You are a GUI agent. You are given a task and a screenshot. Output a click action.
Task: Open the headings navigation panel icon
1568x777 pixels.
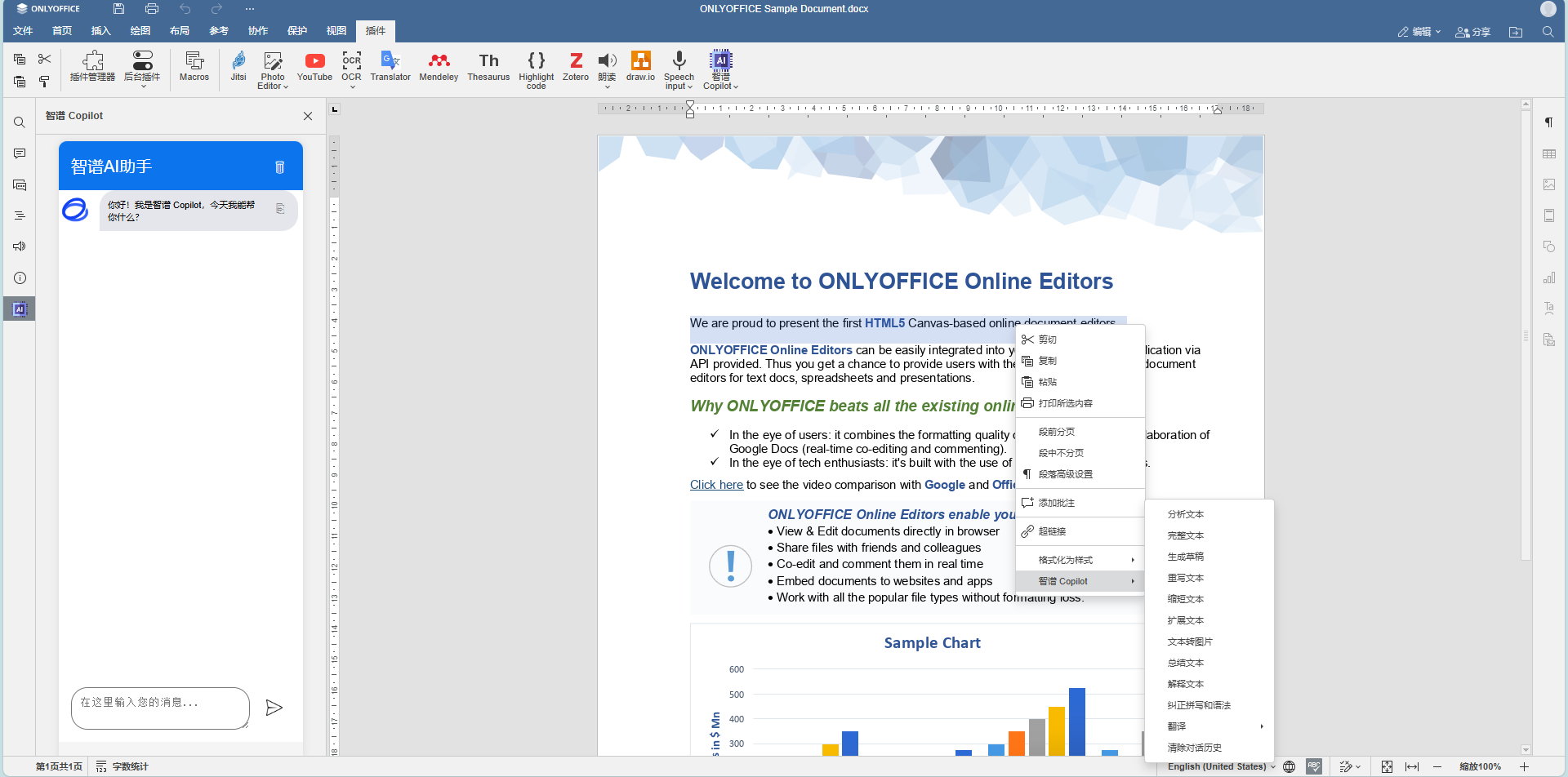tap(20, 215)
